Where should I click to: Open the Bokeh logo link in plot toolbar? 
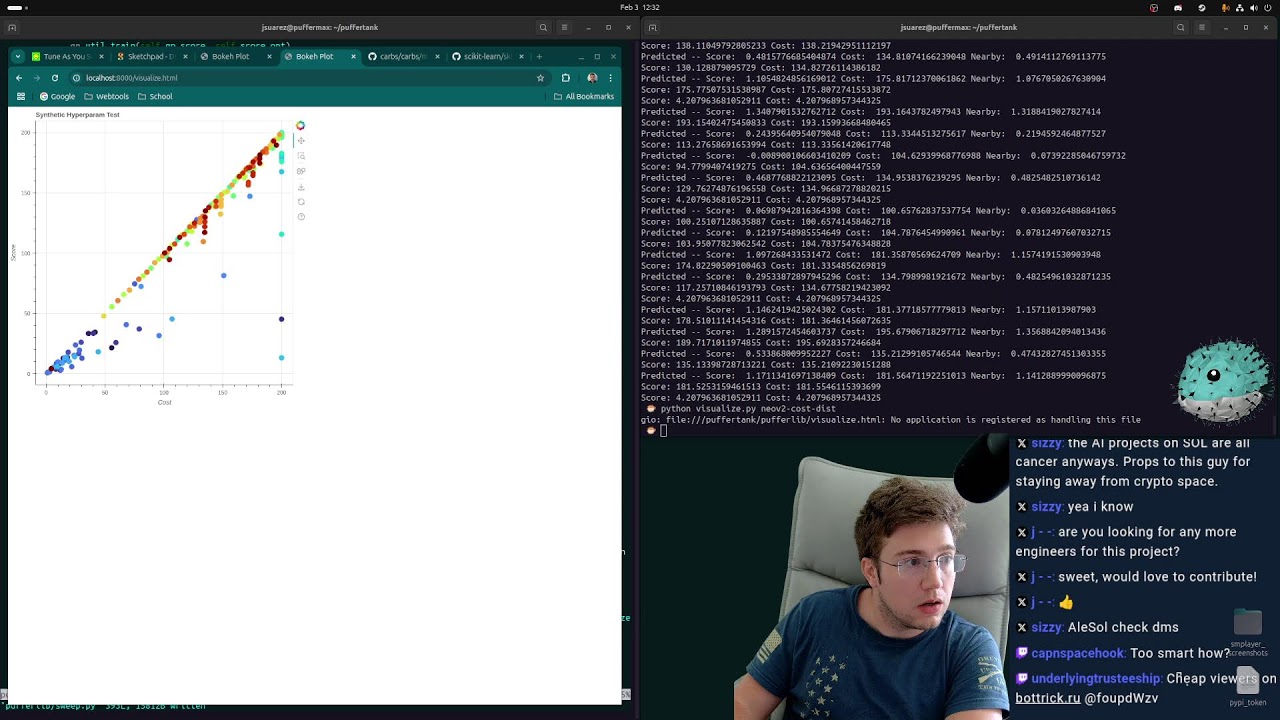point(300,125)
